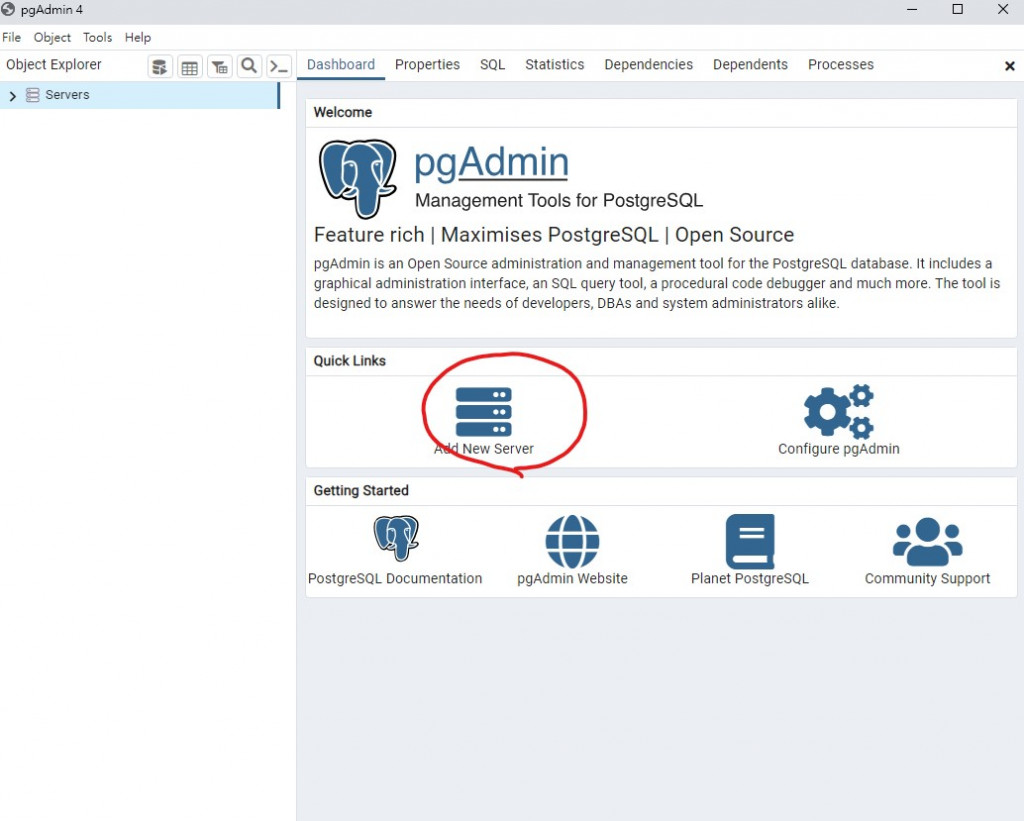Open the Help menu
This screenshot has width=1024, height=821.
pos(138,37)
